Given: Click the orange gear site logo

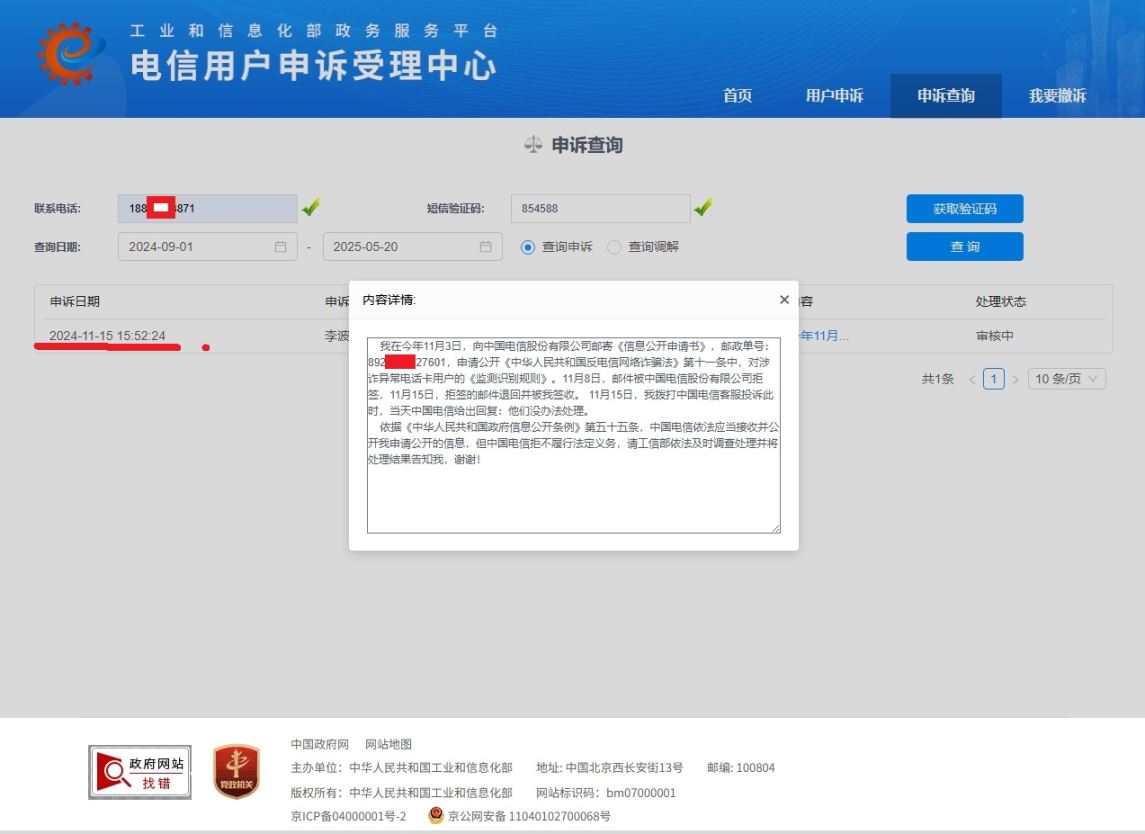Looking at the screenshot, I should pyautogui.click(x=71, y=53).
